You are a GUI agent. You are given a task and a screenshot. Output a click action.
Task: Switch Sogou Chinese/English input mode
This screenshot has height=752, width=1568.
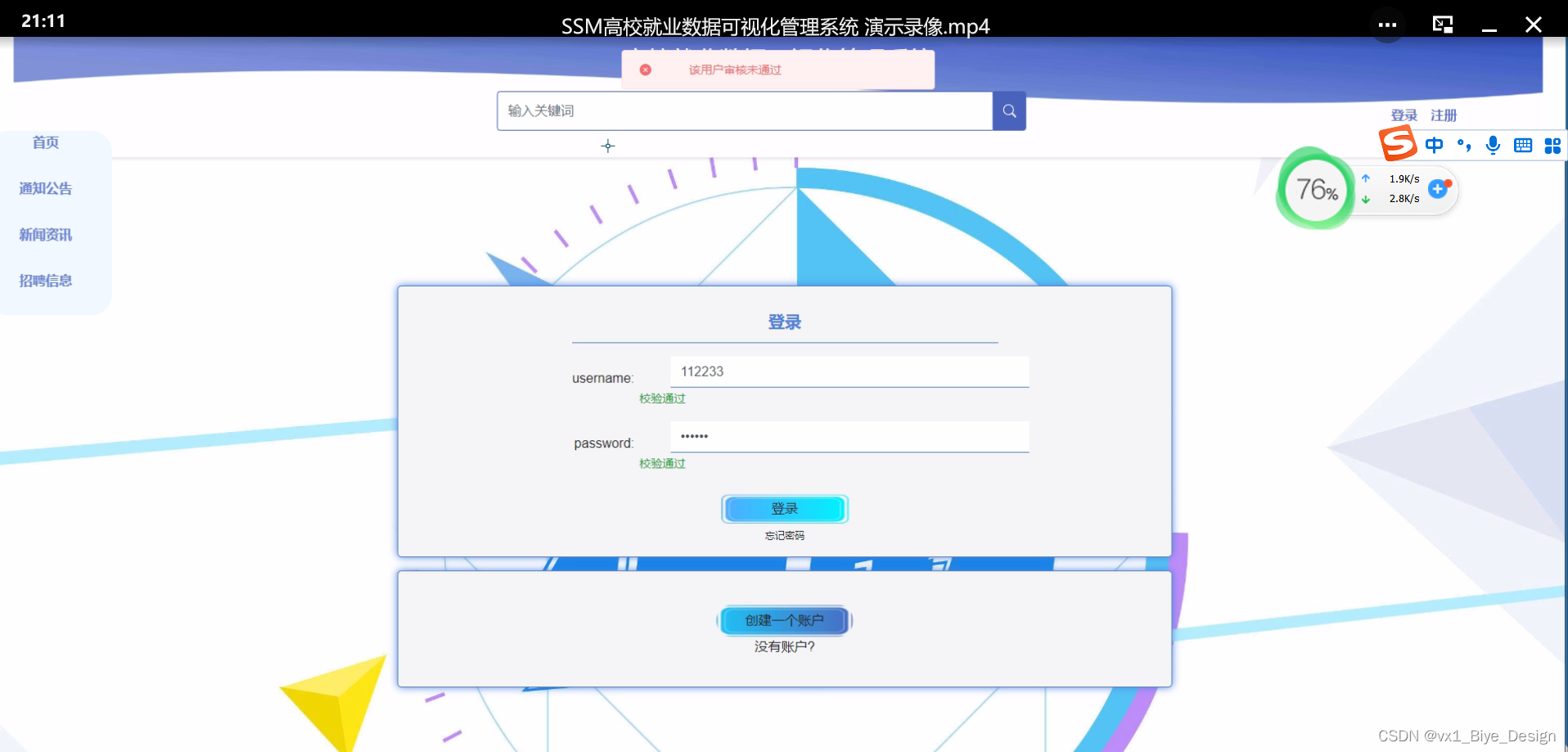tap(1434, 146)
